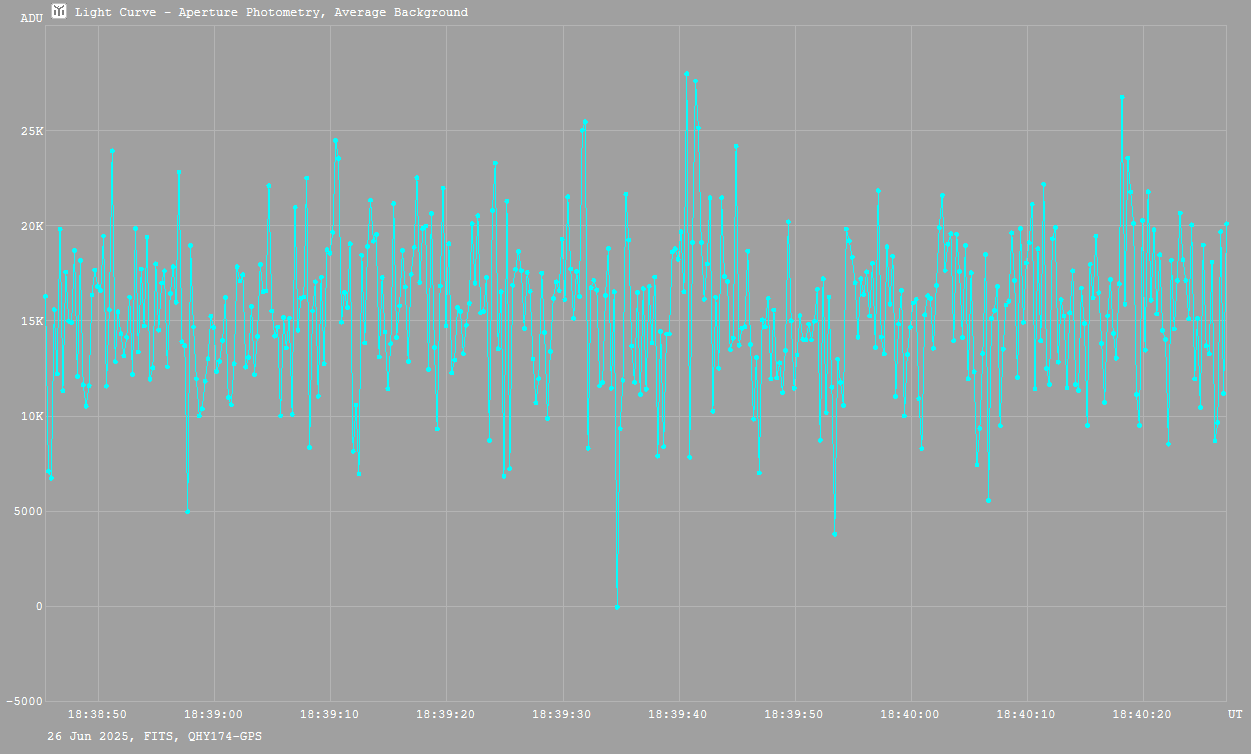Click the Light Curve chart title text
This screenshot has width=1251, height=754.
pos(271,12)
